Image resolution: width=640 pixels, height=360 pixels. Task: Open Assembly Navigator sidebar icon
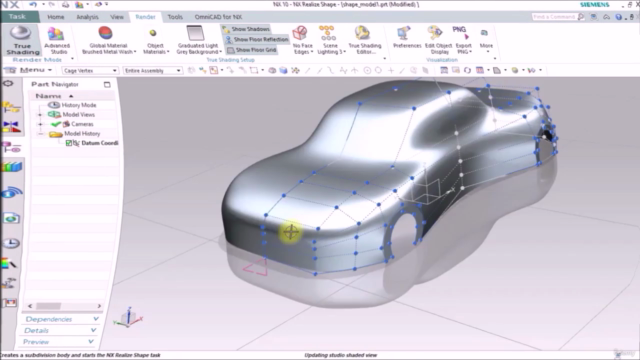click(x=11, y=108)
